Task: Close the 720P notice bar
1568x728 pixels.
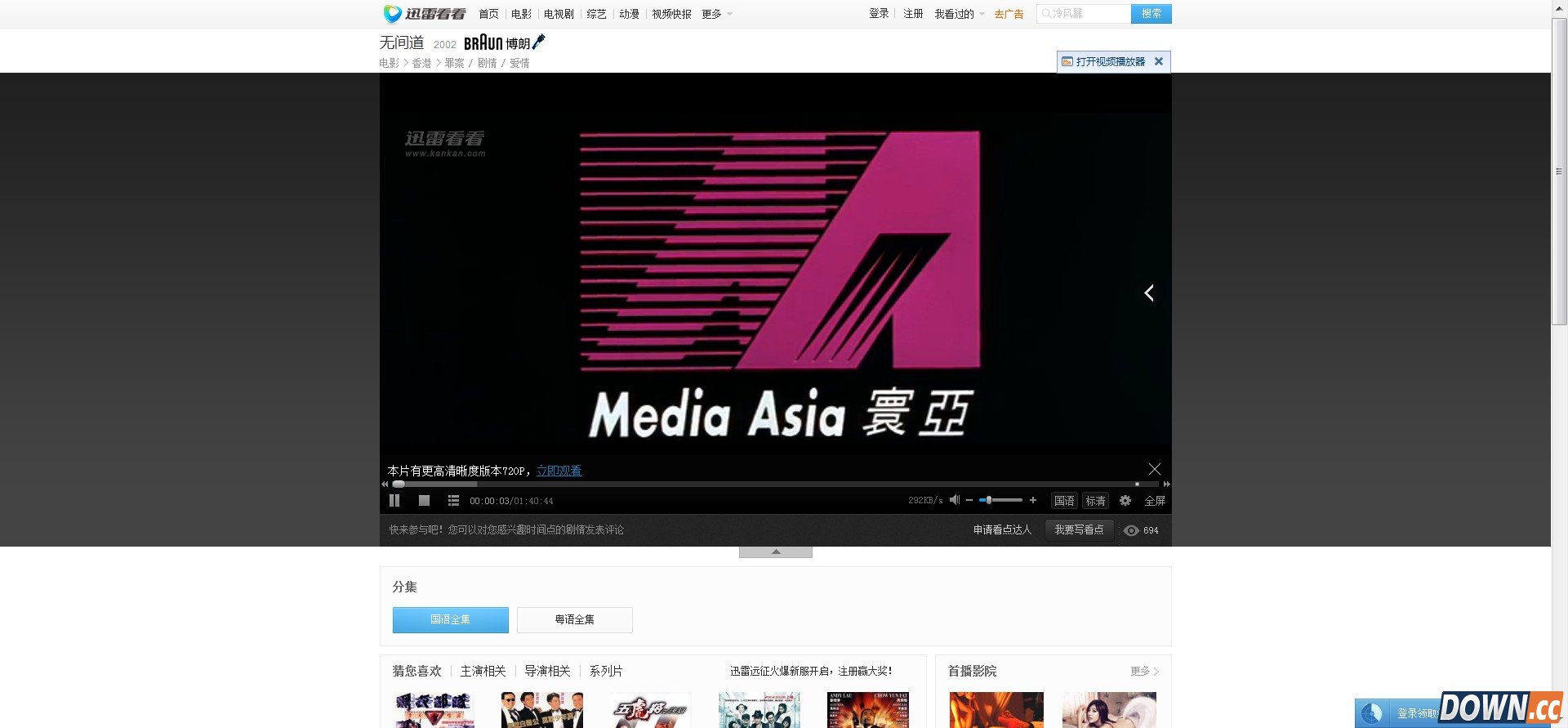Action: pyautogui.click(x=1154, y=469)
